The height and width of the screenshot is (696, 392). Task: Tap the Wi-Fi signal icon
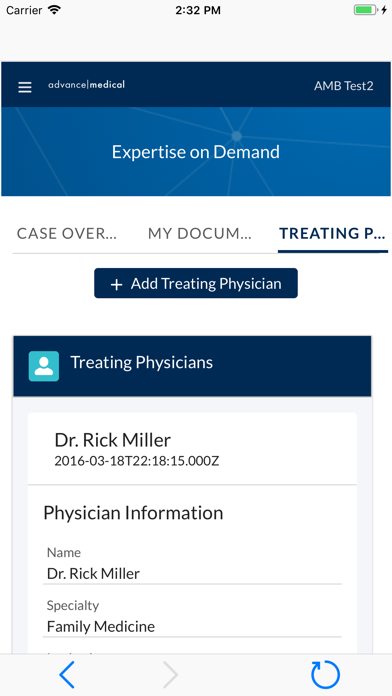click(55, 10)
